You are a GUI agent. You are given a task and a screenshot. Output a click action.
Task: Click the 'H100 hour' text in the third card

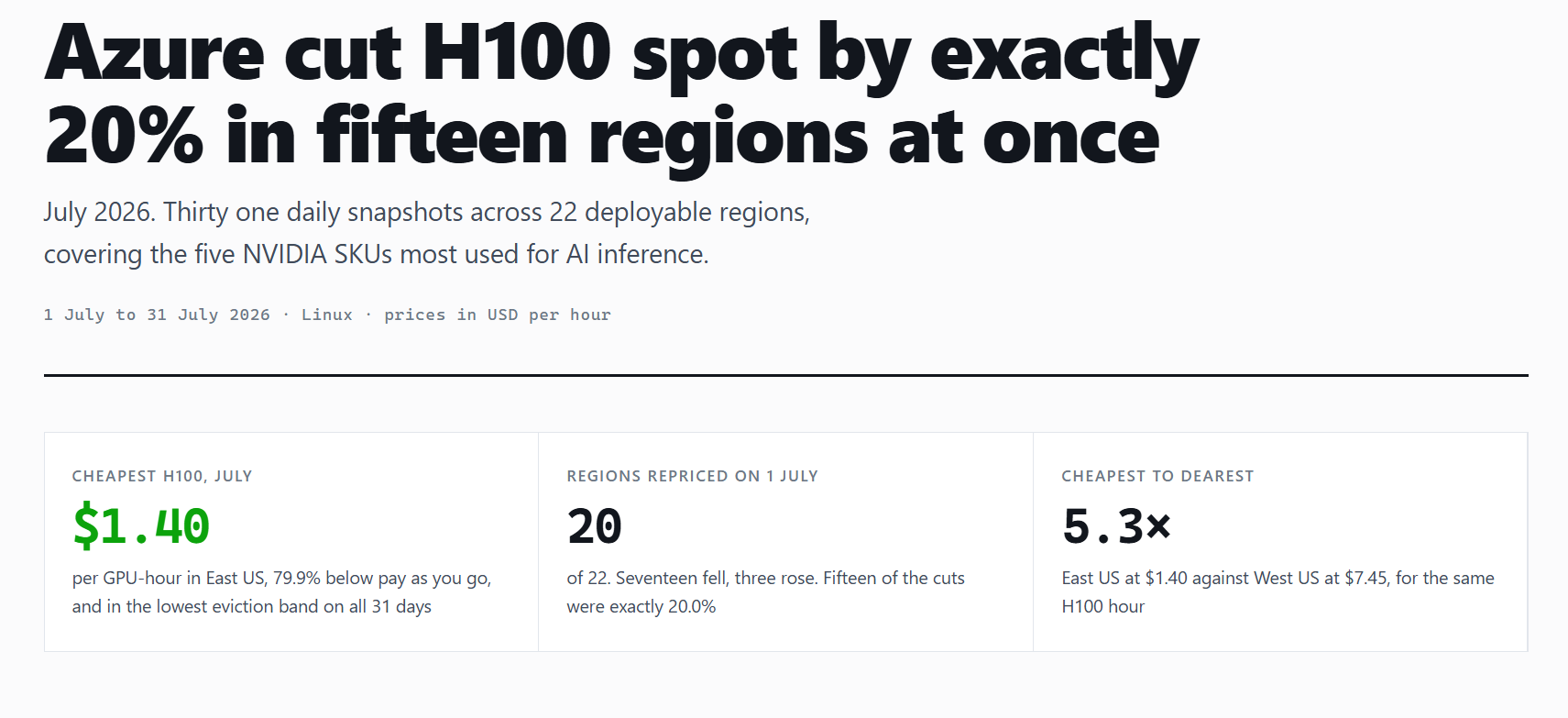[1103, 607]
